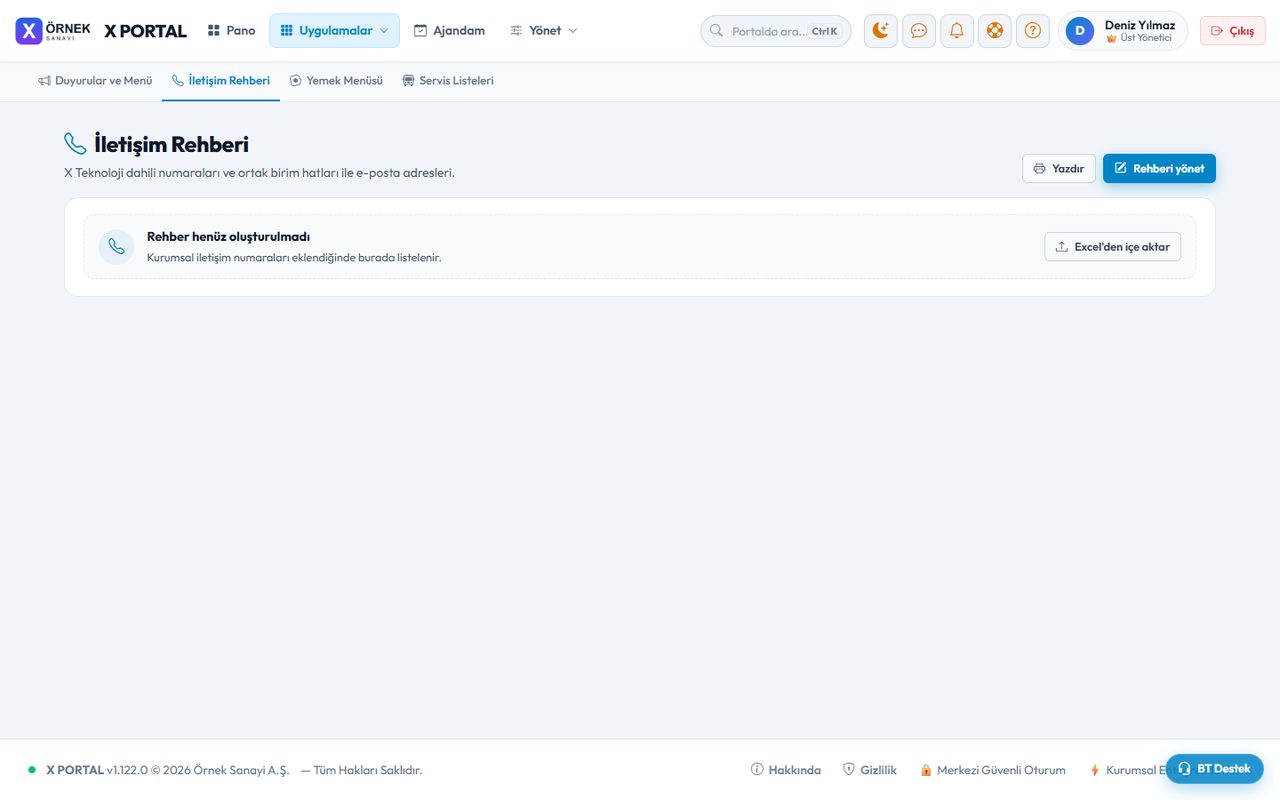Click the lifebuoy support icon
Screen dimensions: 1280x800
[x=995, y=31]
